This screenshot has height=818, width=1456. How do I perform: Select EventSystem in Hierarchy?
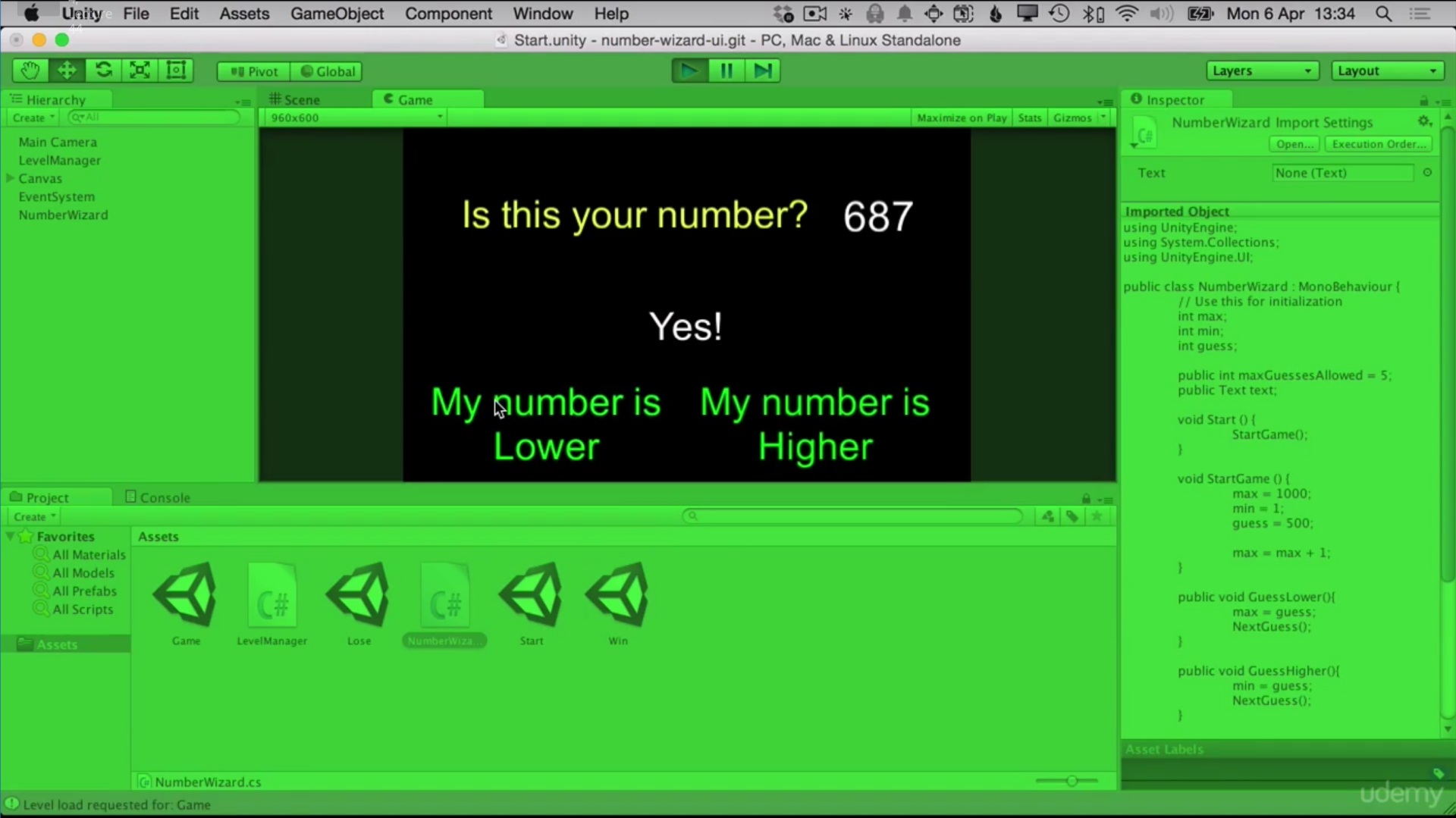pos(57,196)
